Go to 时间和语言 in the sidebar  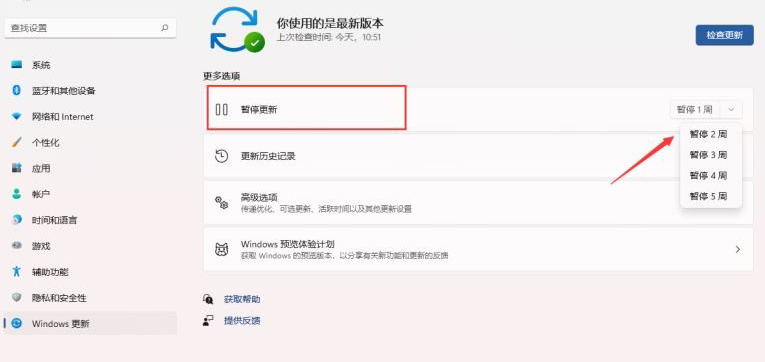90,220
